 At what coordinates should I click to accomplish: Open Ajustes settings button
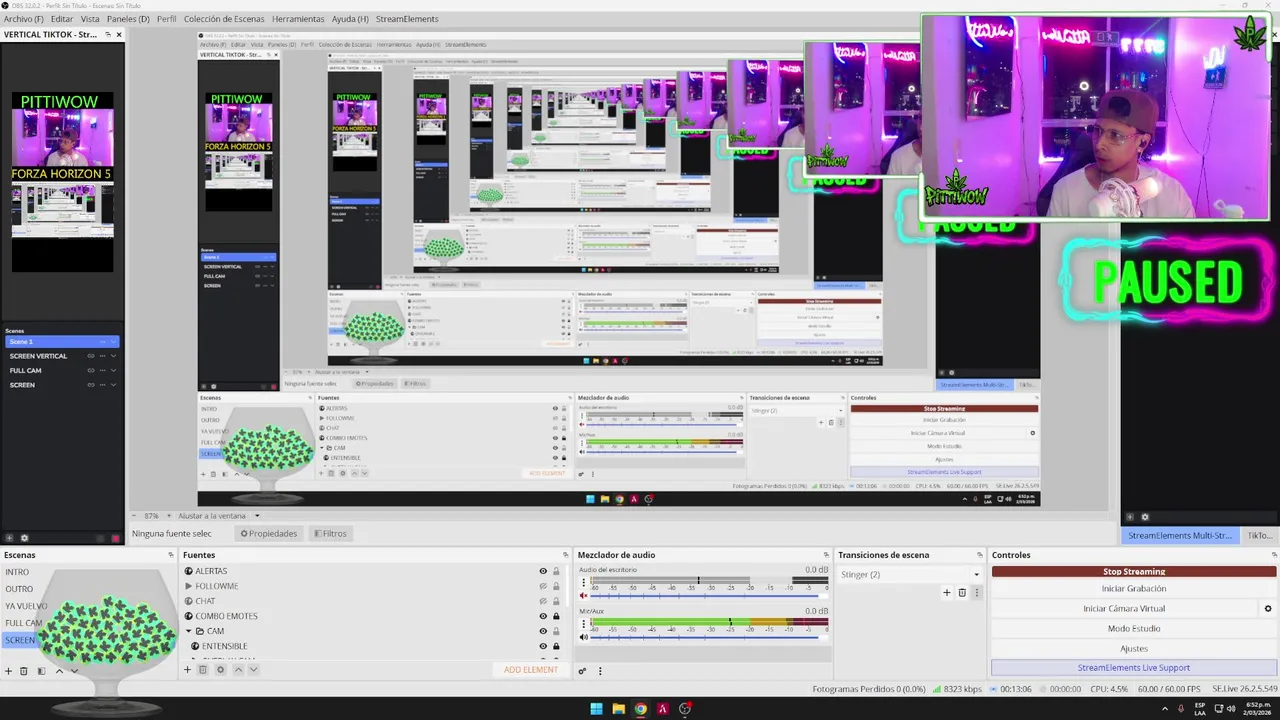(x=1134, y=648)
